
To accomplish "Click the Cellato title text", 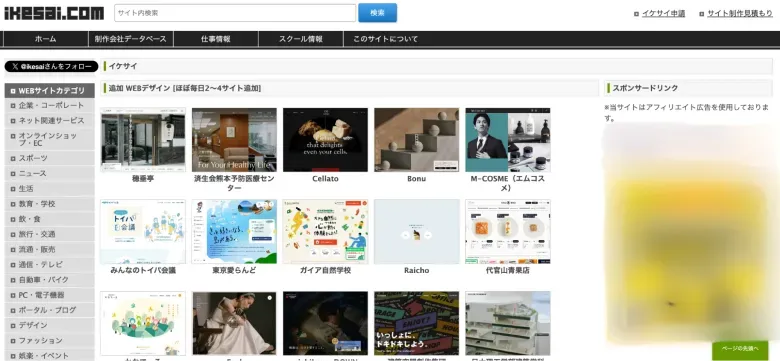I will 325,179.
